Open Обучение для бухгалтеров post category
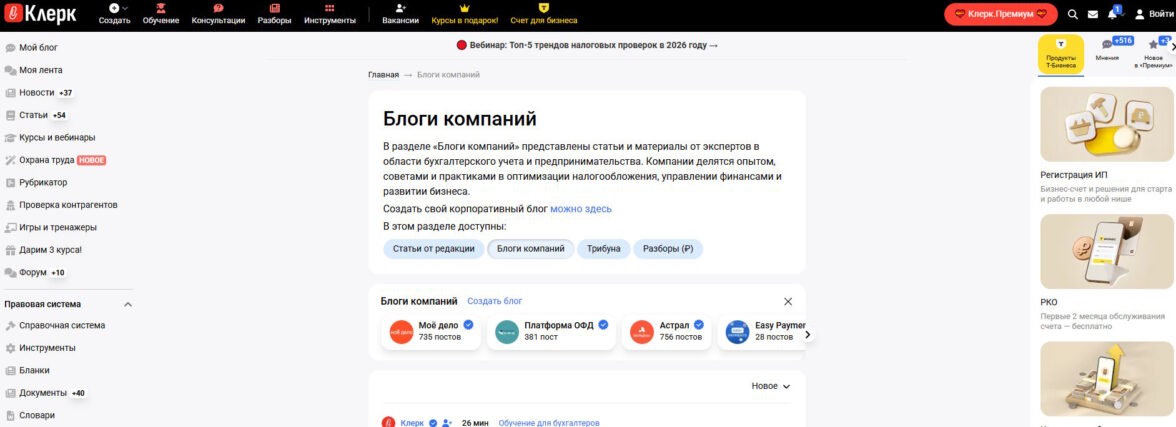This screenshot has width=1176, height=427. point(549,423)
